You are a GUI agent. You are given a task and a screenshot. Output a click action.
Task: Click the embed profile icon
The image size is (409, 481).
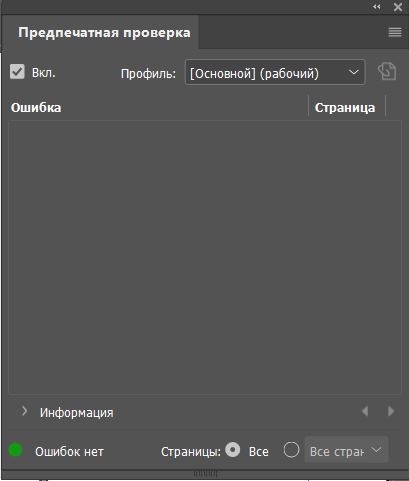coord(387,72)
